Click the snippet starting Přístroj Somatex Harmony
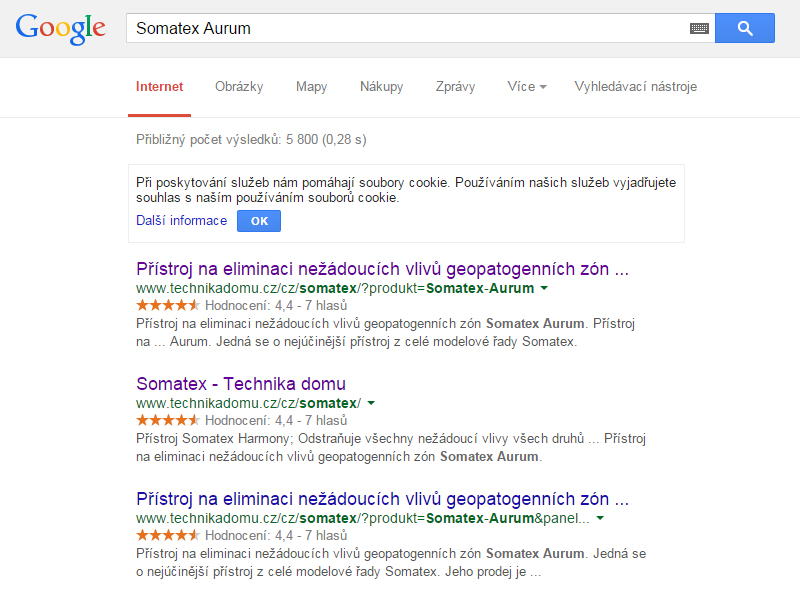800x590 pixels. (x=391, y=448)
